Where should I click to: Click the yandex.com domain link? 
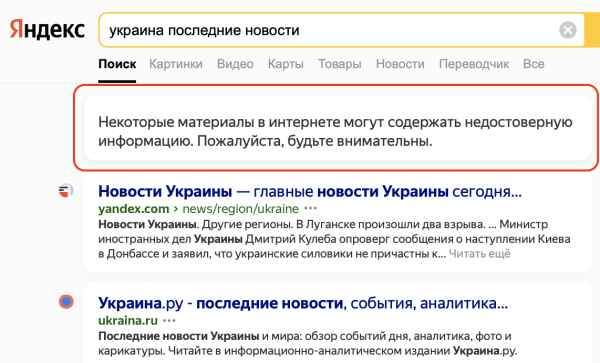pos(134,209)
